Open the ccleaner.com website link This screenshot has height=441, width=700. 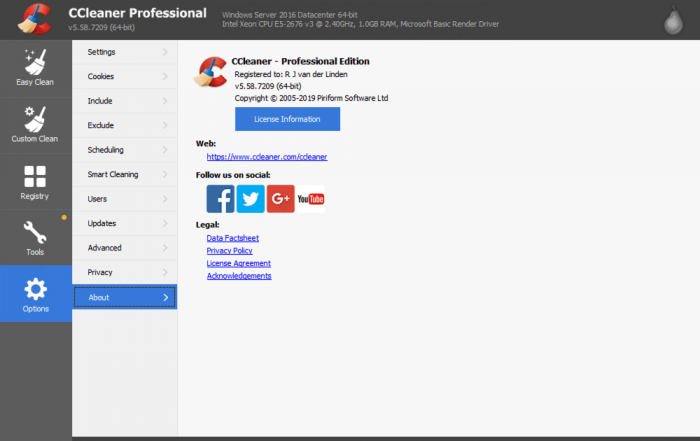267,157
